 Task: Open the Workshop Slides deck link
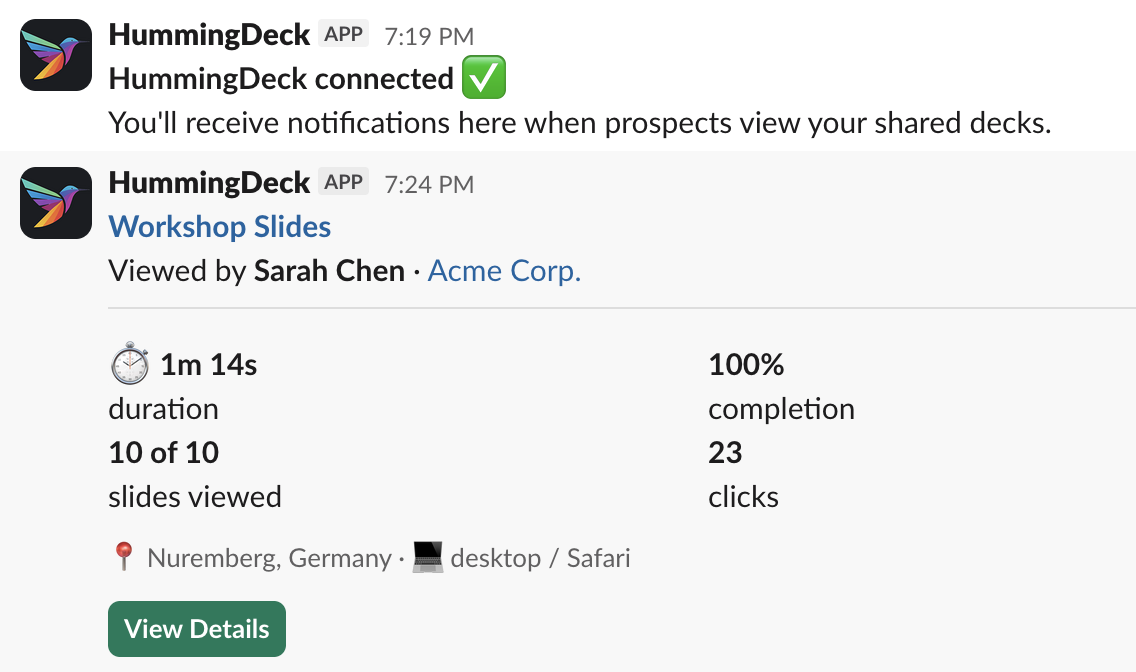[x=219, y=227]
